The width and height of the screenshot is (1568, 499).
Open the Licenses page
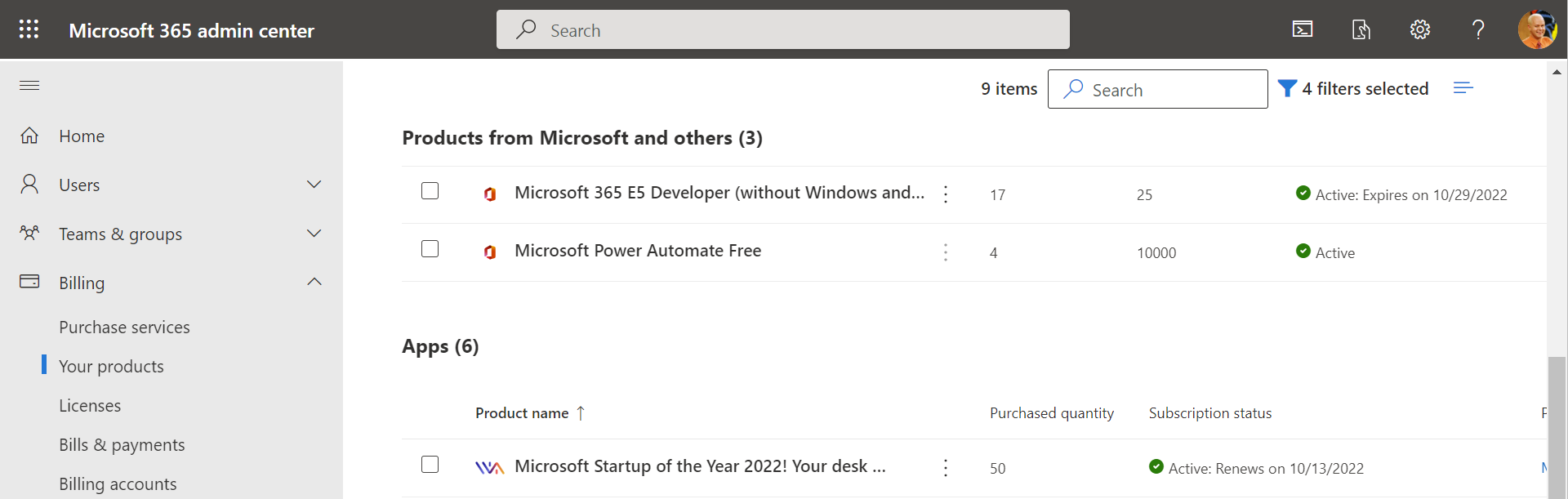(90, 406)
